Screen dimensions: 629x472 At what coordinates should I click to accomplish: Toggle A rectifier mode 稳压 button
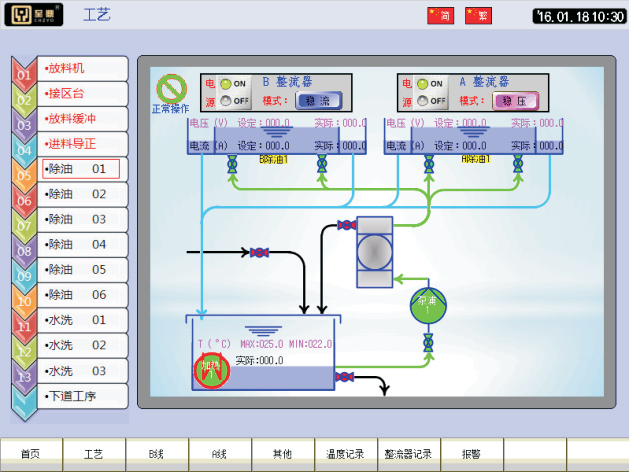(516, 100)
